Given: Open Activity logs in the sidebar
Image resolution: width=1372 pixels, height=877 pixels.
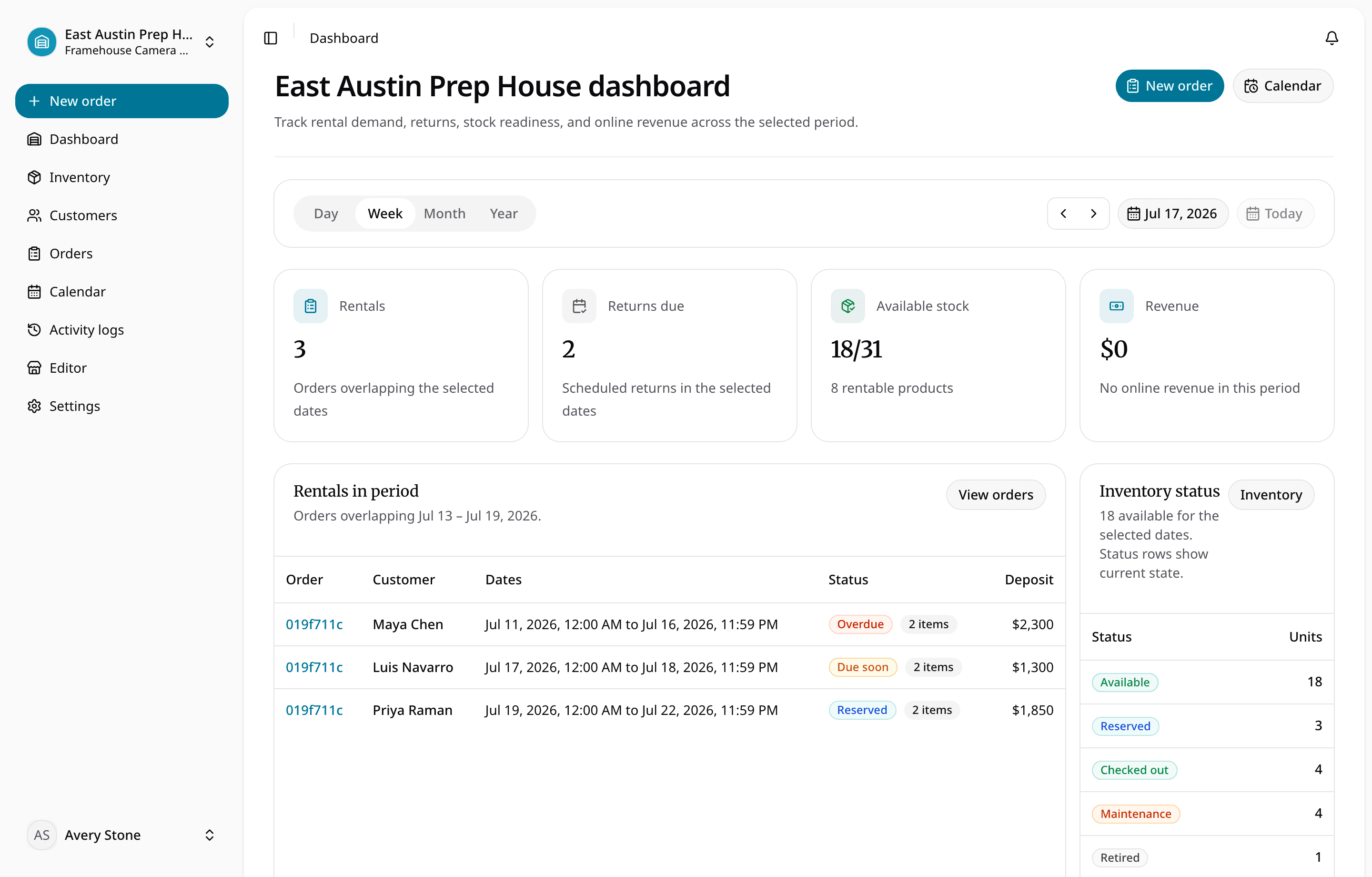Looking at the screenshot, I should point(122,329).
